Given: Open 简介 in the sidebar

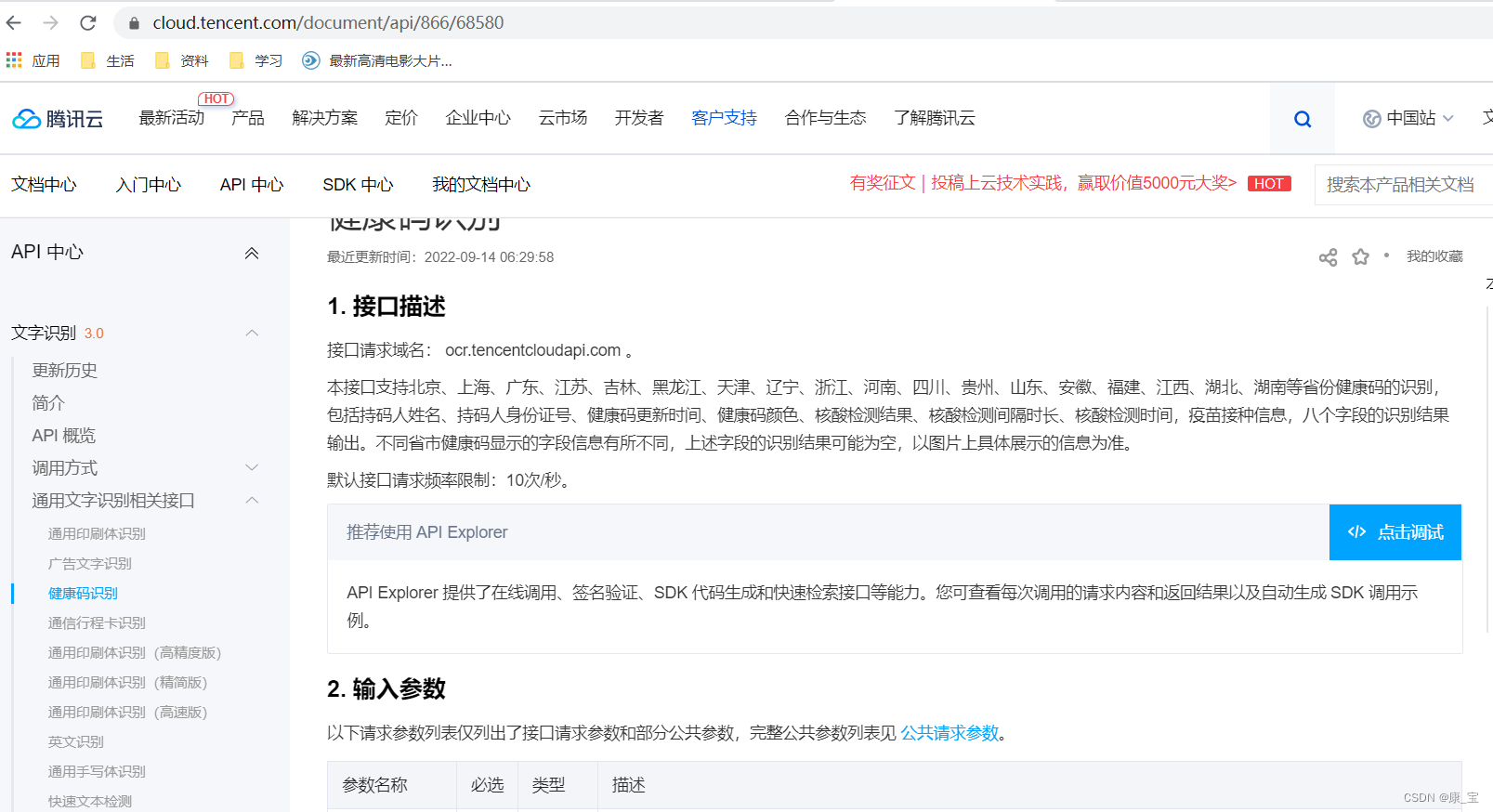Looking at the screenshot, I should [48, 402].
